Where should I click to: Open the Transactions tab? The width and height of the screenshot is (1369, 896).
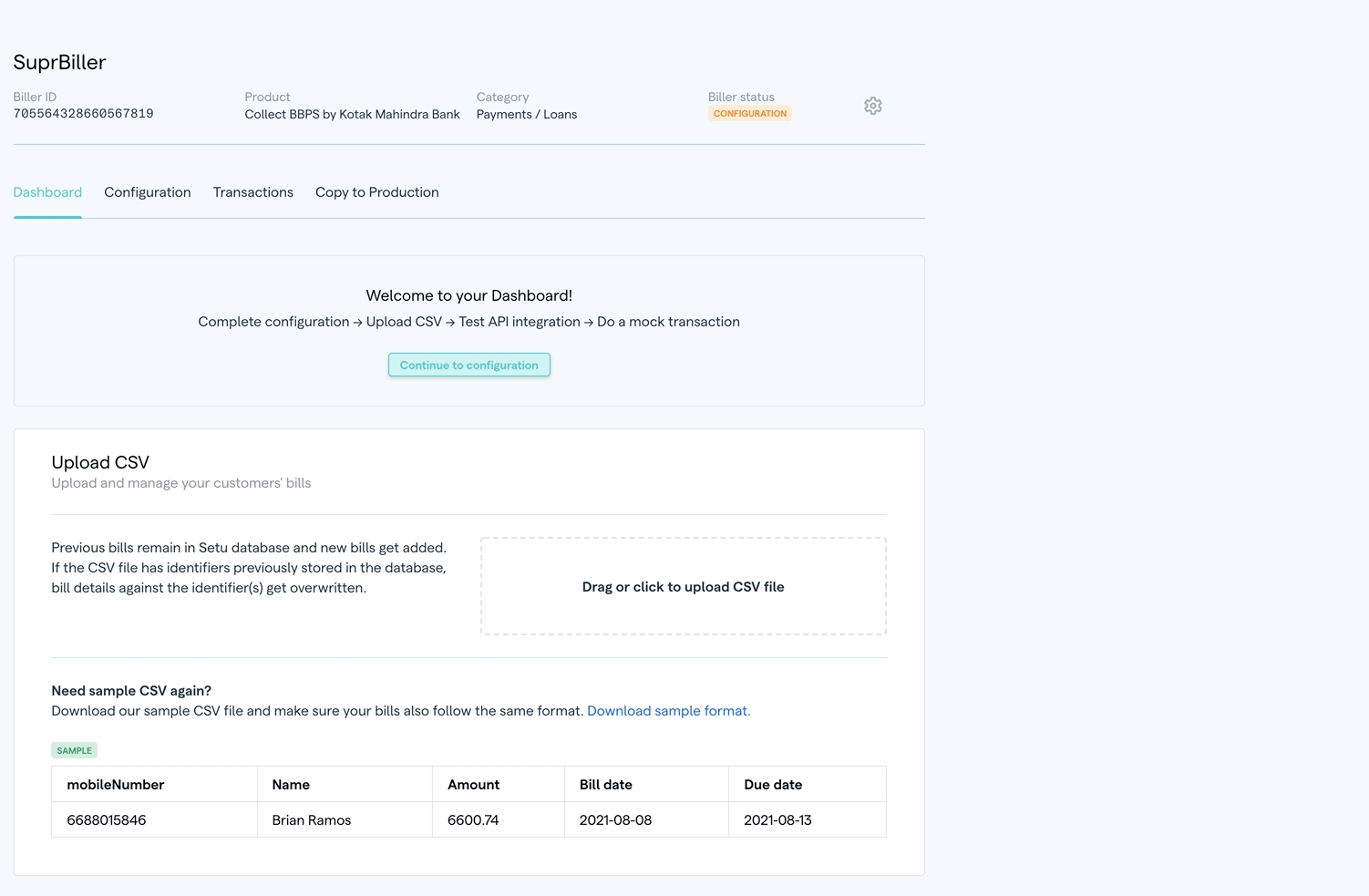click(x=252, y=192)
